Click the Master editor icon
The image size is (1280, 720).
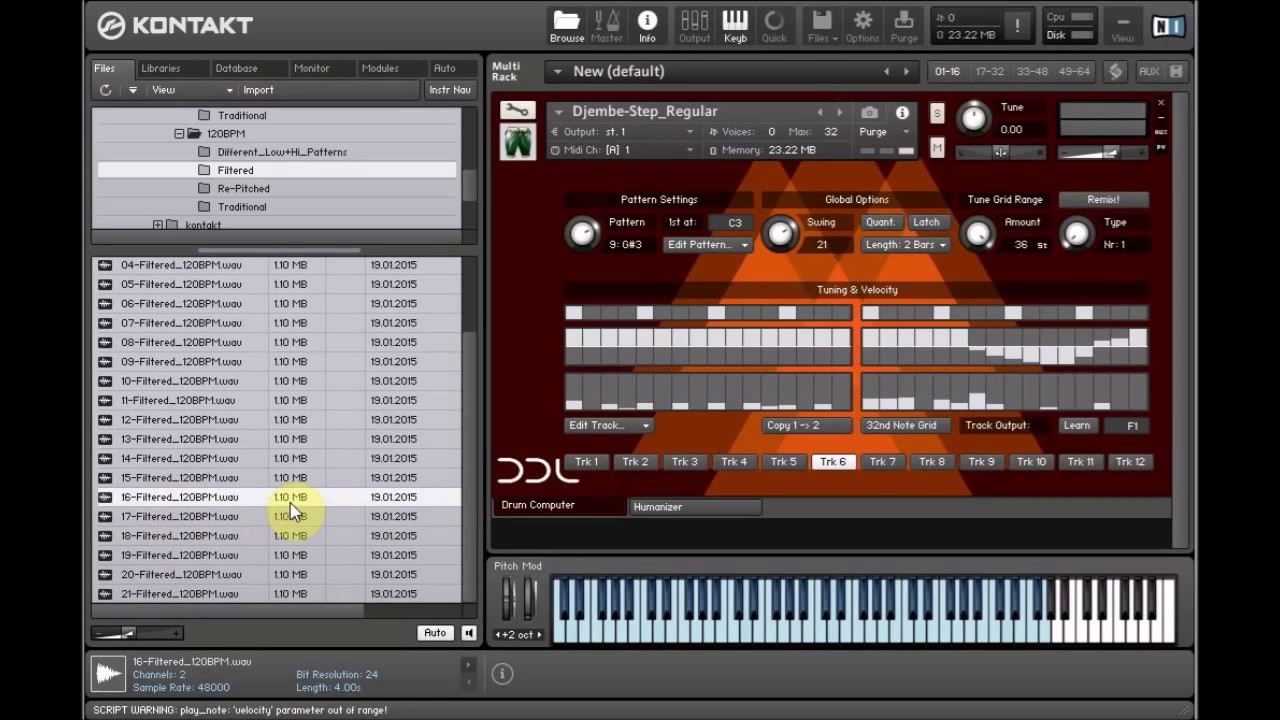[606, 25]
